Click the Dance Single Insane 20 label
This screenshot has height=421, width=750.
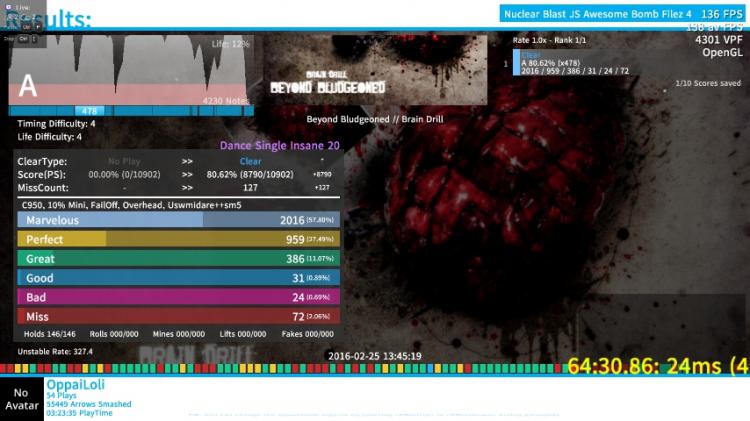[279, 145]
